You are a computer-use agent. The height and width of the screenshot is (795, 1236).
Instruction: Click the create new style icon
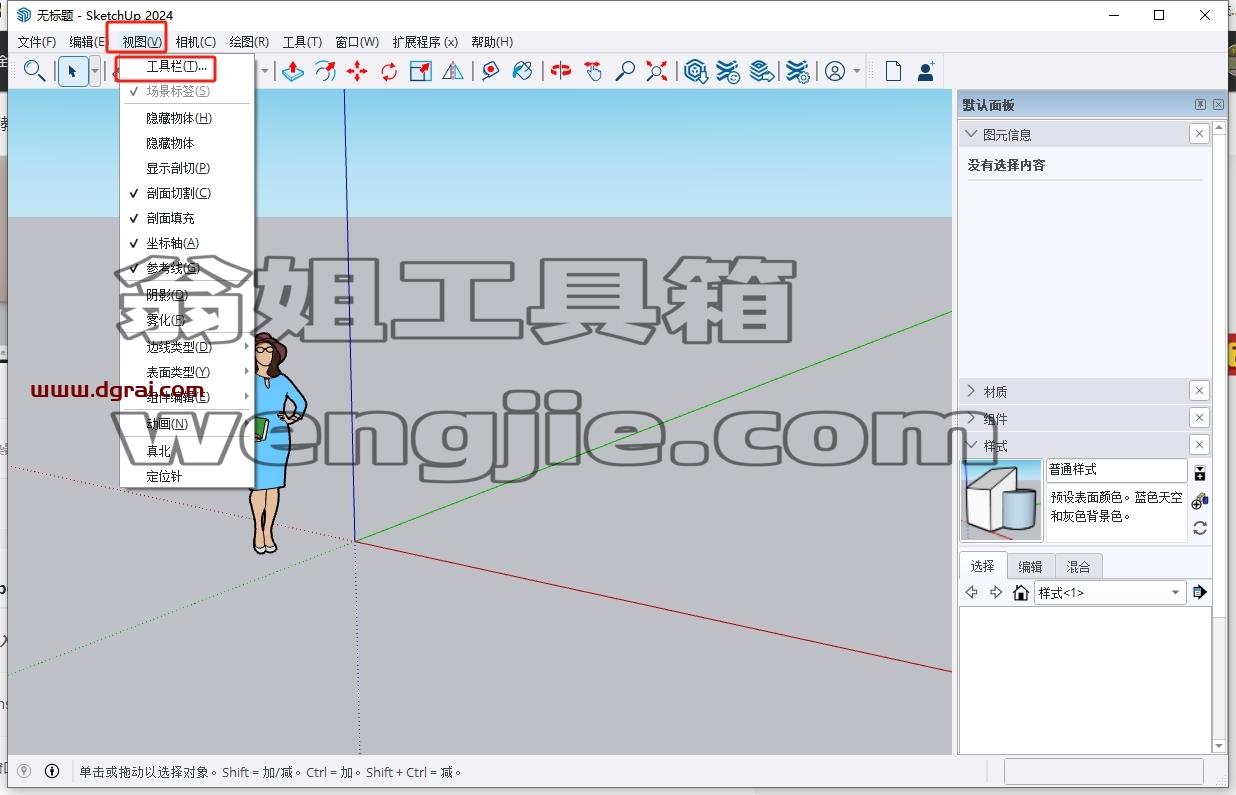point(1200,500)
